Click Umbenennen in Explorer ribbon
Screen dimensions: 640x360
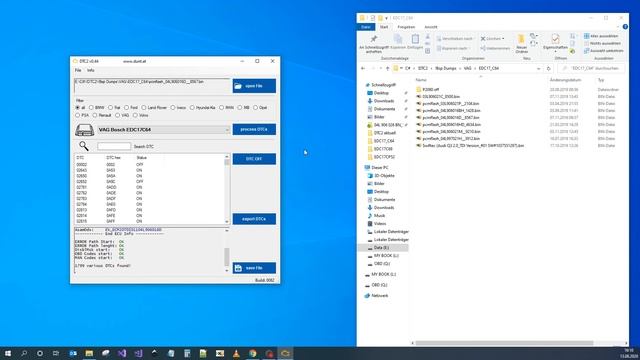[495, 48]
